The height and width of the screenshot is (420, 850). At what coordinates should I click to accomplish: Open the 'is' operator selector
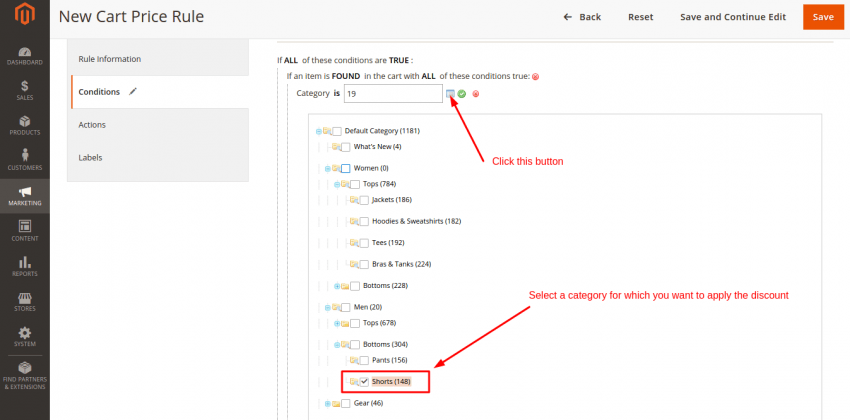pyautogui.click(x=337, y=94)
